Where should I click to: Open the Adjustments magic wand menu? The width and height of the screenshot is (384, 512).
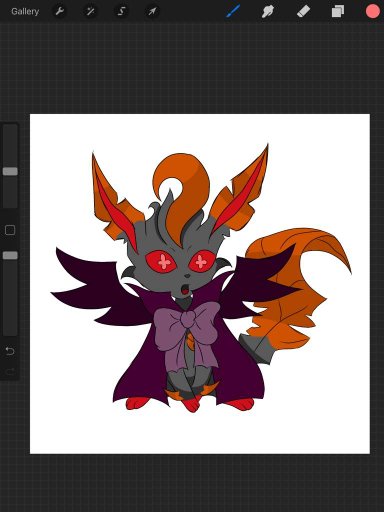[x=90, y=12]
